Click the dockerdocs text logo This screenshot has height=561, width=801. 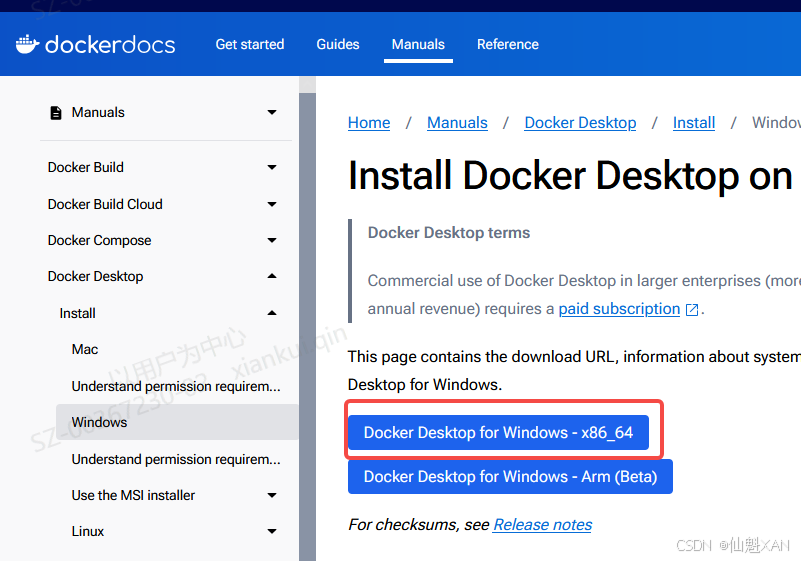coord(110,44)
